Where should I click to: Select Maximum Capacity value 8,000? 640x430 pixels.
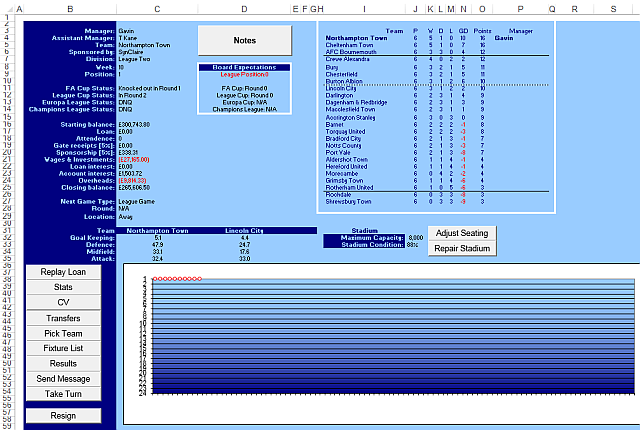click(416, 238)
